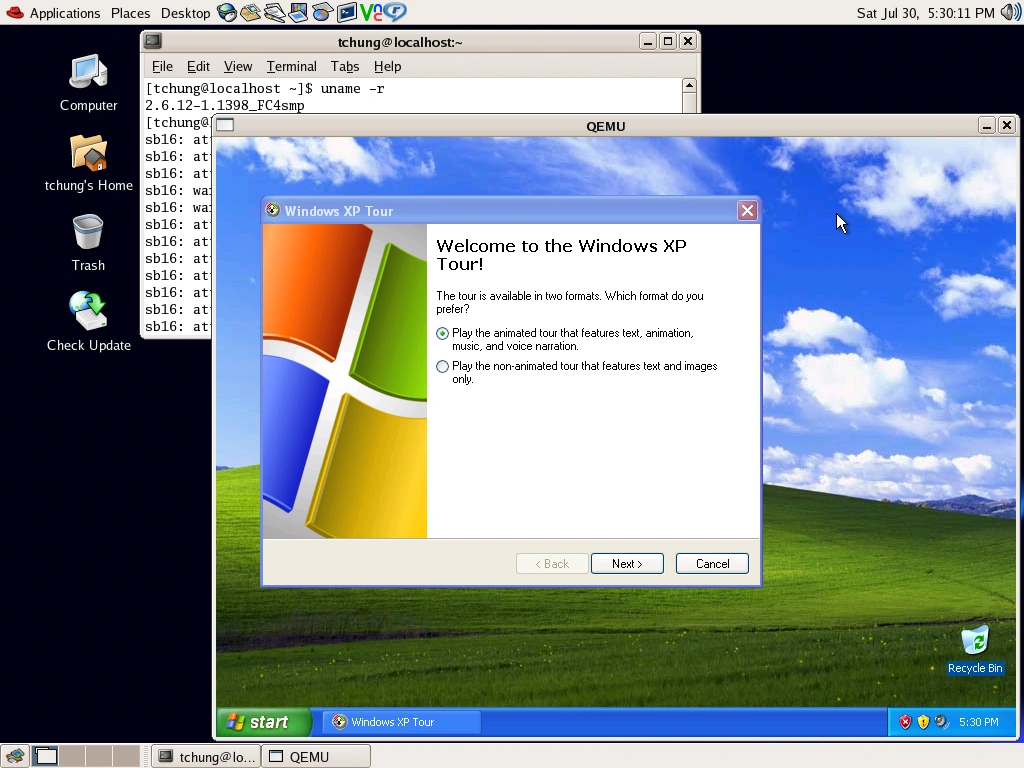Image resolution: width=1024 pixels, height=768 pixels.
Task: Click the Windows XP Tour title bar icon
Action: pos(273,210)
